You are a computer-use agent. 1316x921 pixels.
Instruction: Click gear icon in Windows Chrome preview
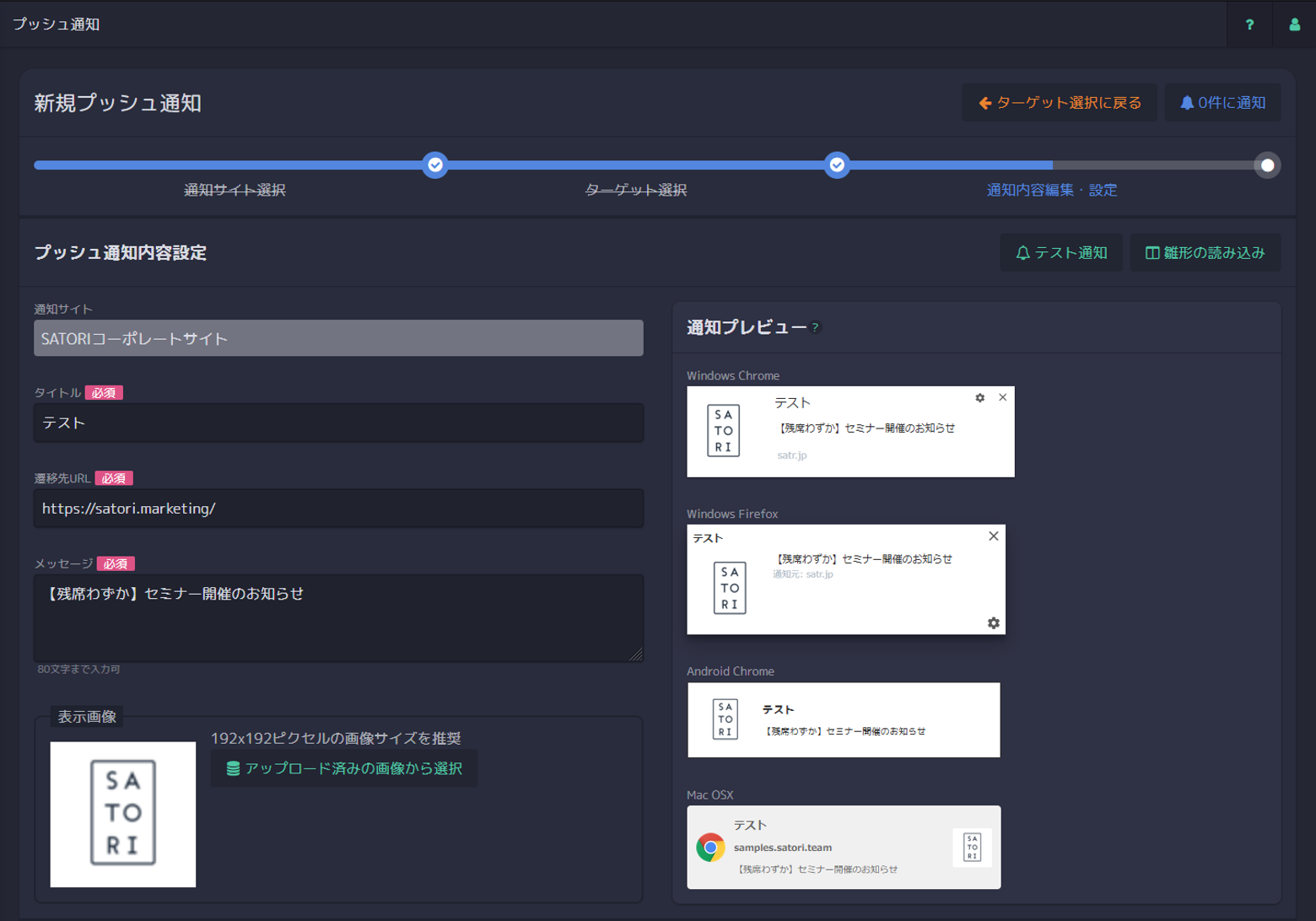click(x=979, y=398)
